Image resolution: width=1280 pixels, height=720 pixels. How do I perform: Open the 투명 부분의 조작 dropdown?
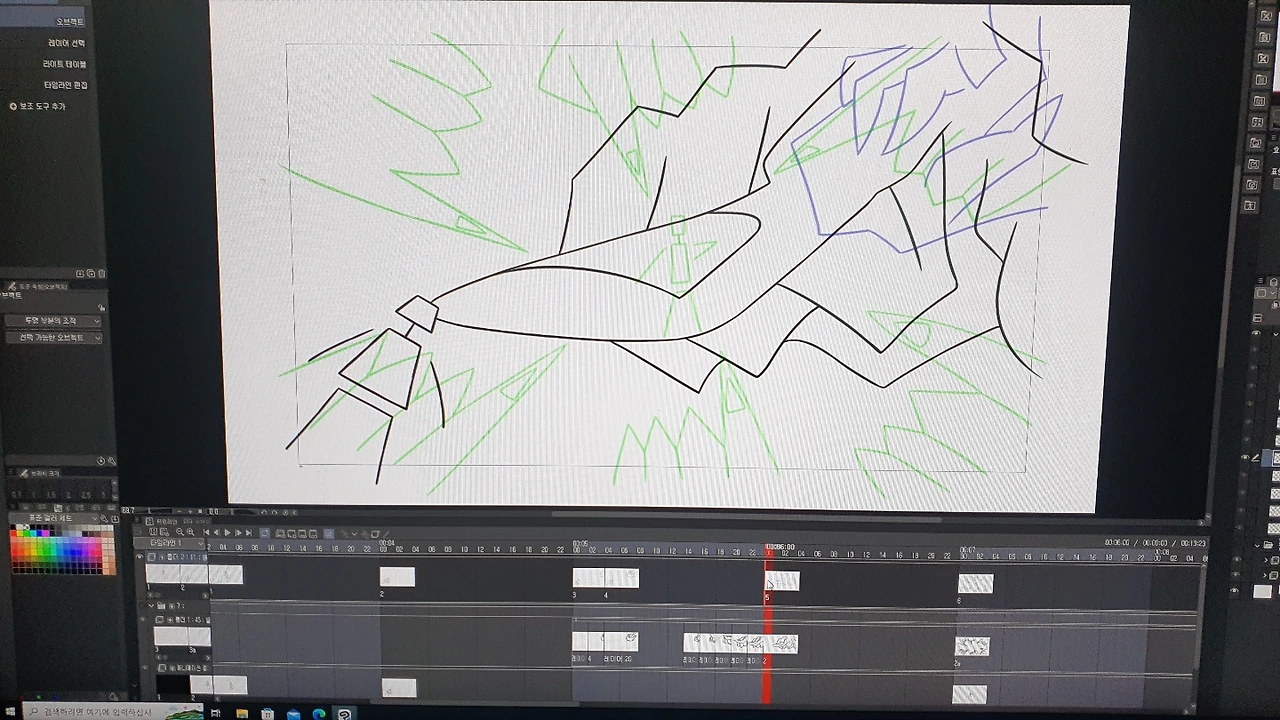[53, 321]
